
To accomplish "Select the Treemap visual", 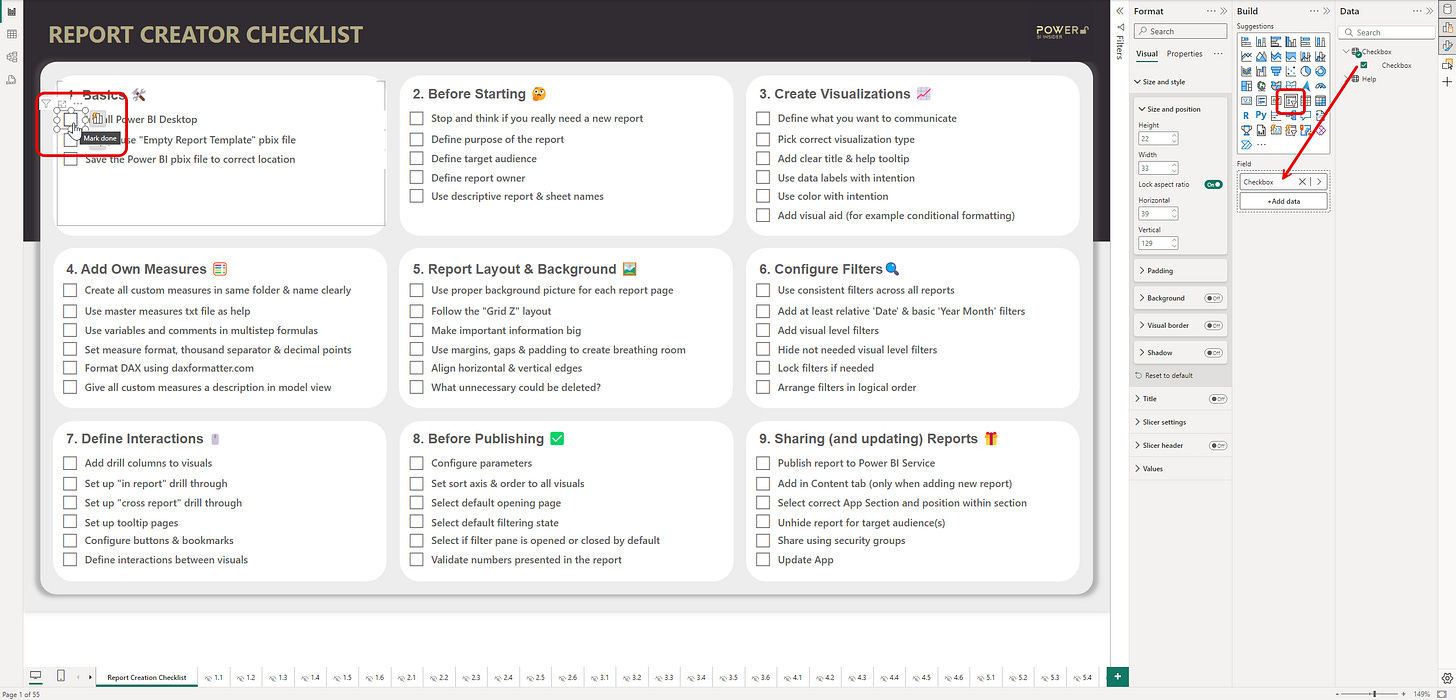I will coord(1246,86).
